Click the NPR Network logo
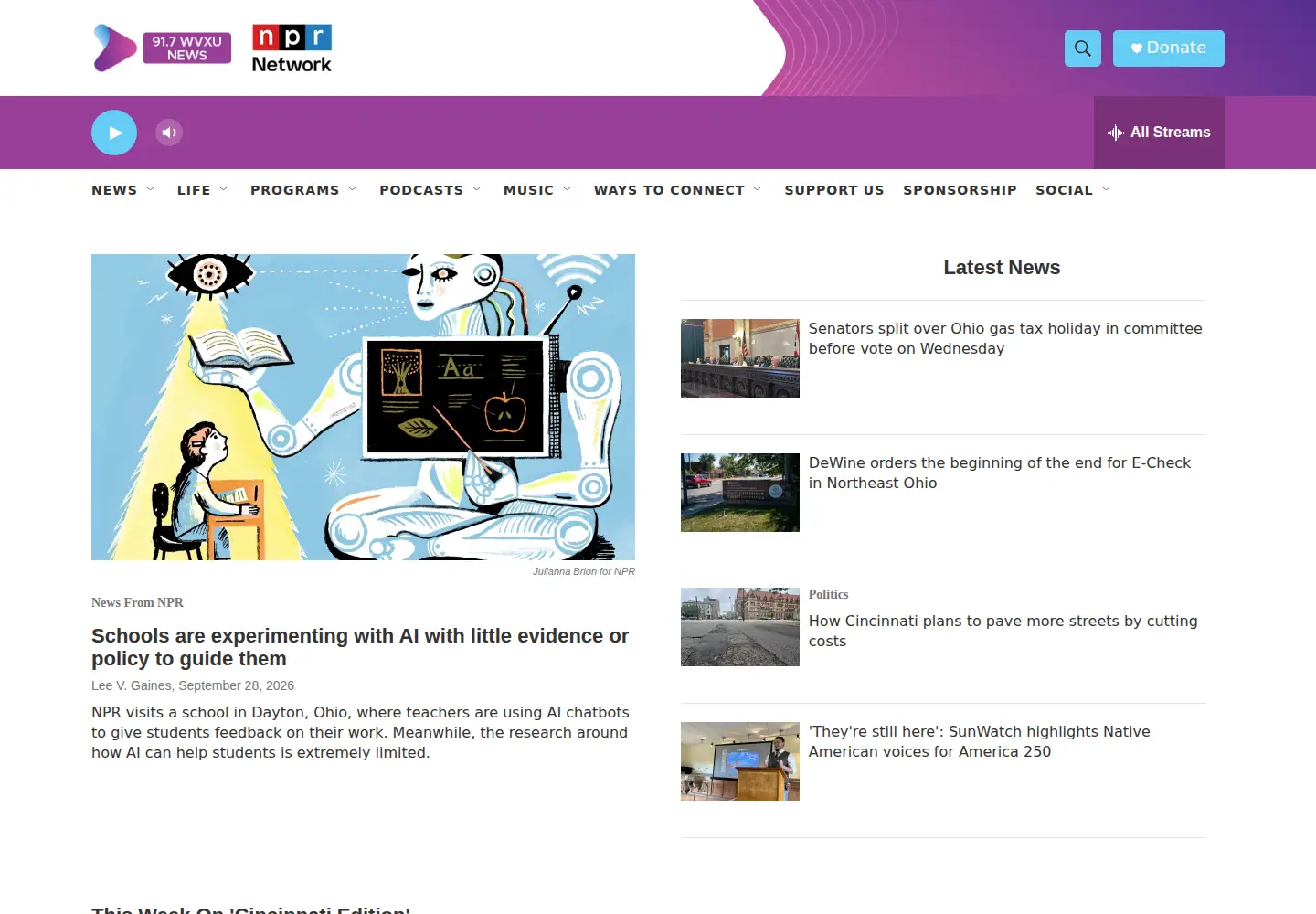This screenshot has height=914, width=1316. click(292, 48)
